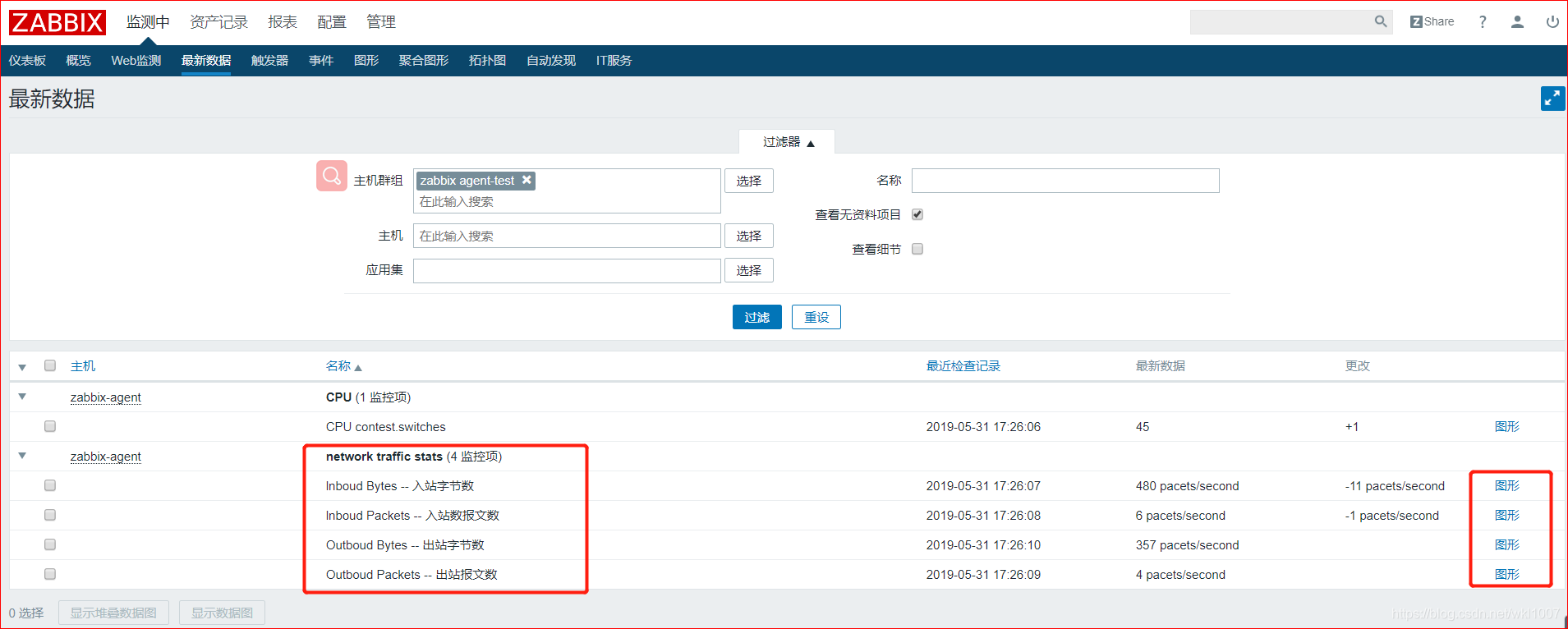
Task: Open 图形 for CPU contest.switches
Action: tap(1507, 426)
